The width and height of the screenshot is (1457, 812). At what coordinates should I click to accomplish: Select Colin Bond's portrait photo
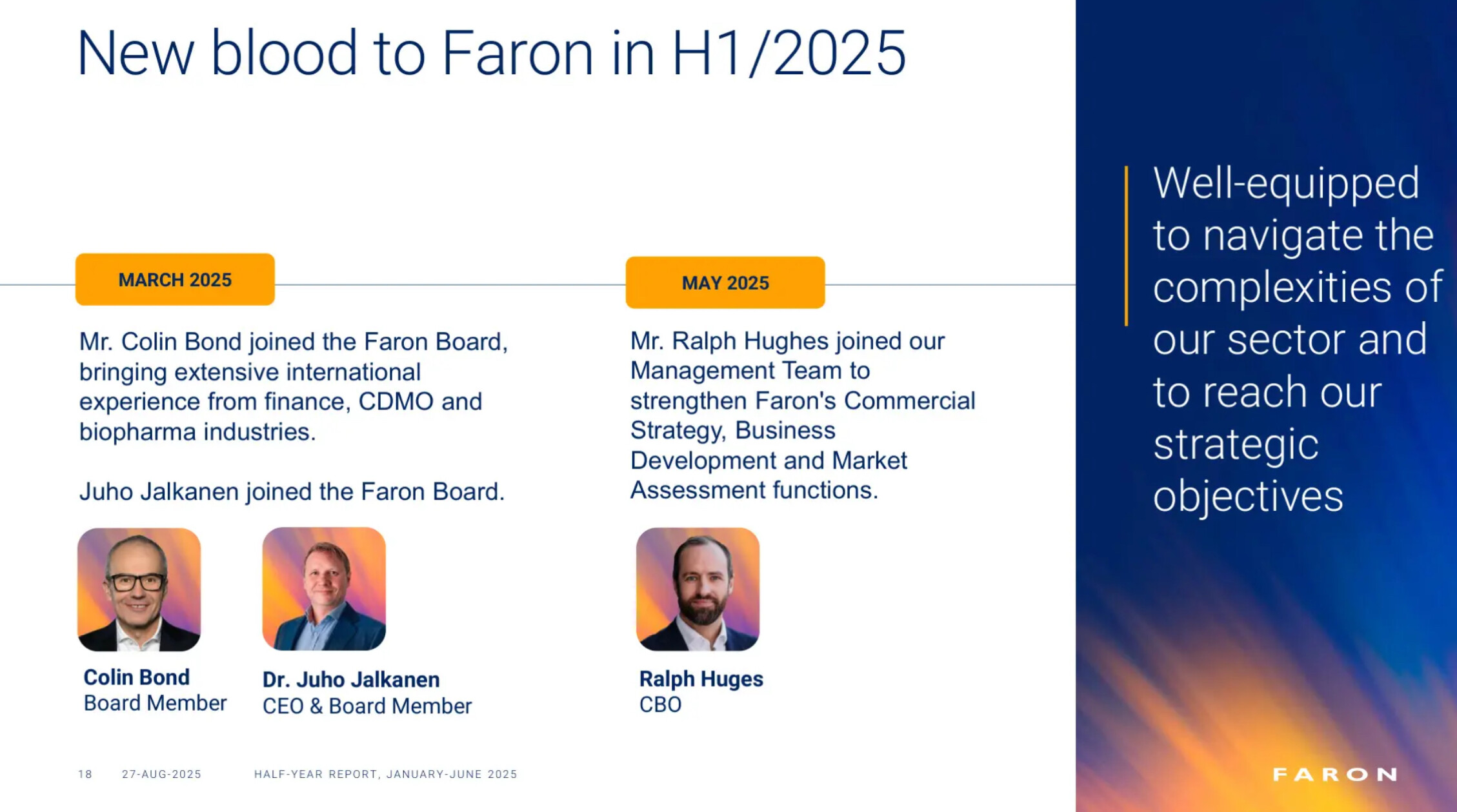[139, 589]
